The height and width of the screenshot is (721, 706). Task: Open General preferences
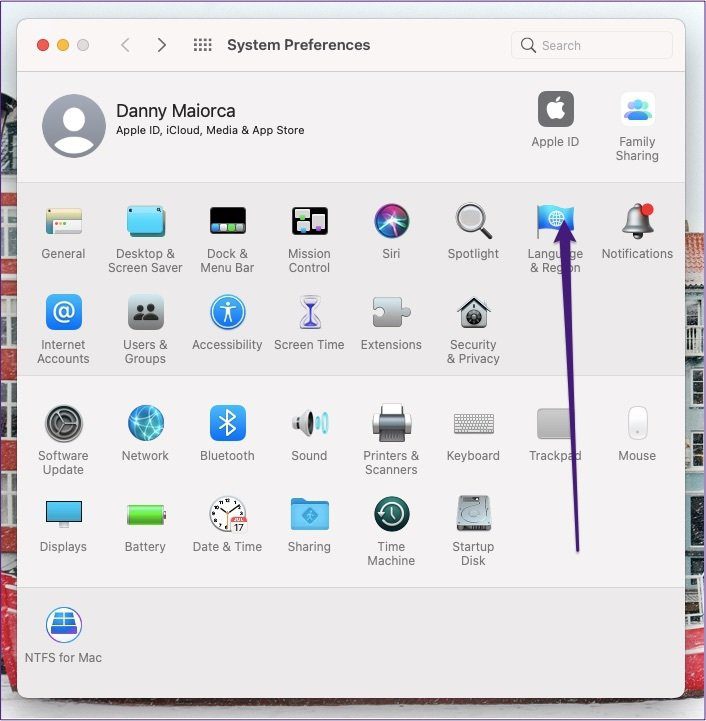[63, 221]
